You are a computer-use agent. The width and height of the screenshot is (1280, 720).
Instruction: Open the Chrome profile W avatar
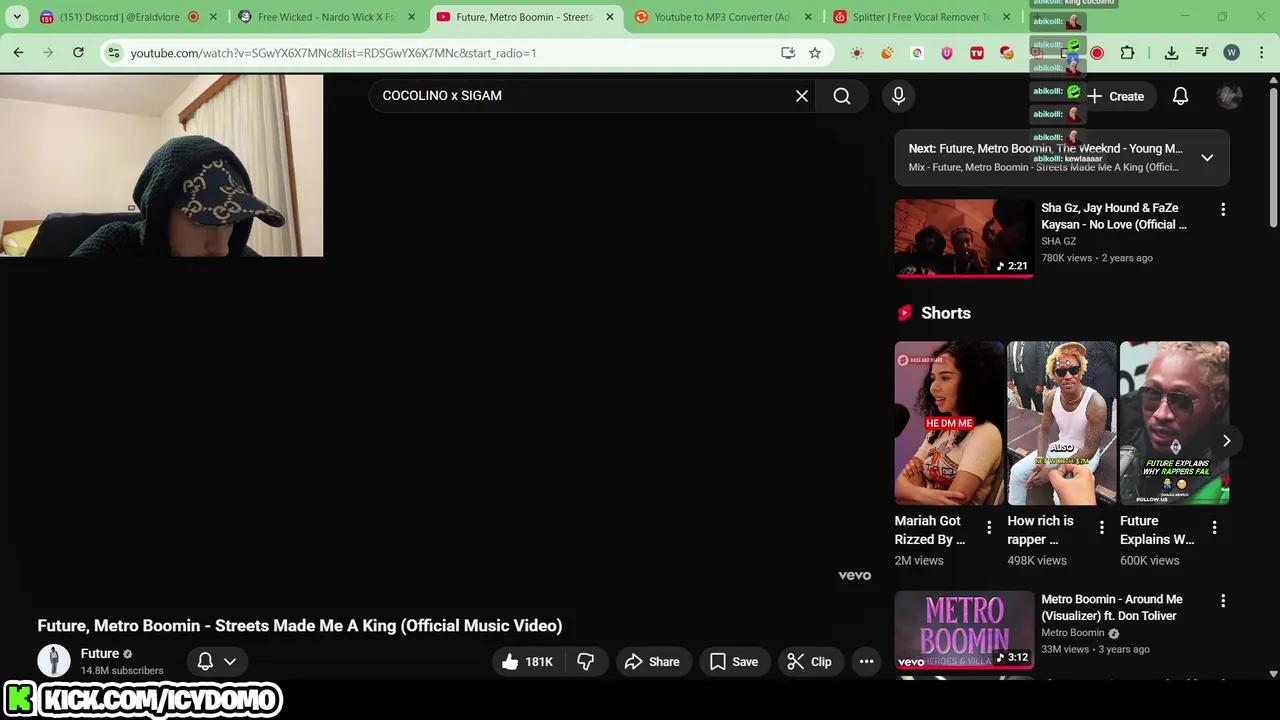click(x=1231, y=53)
